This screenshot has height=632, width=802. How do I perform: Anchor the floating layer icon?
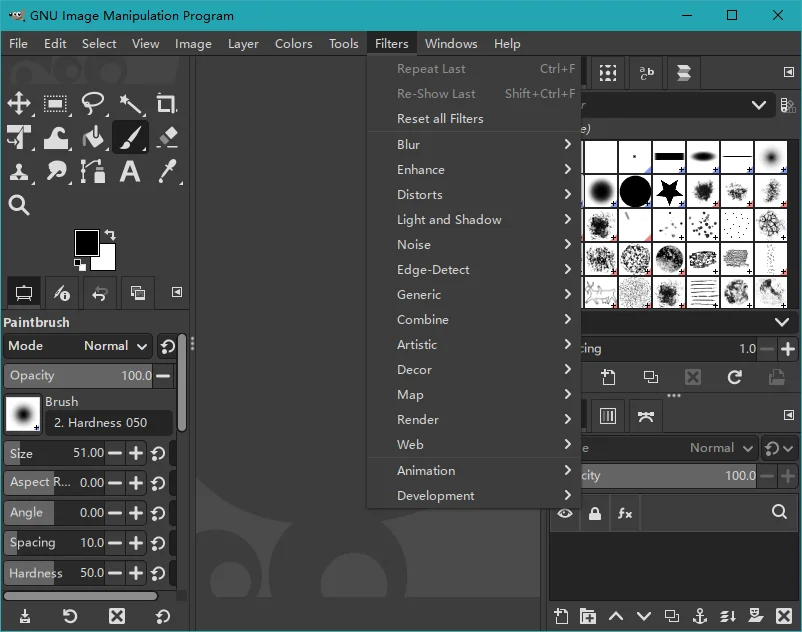[700, 616]
